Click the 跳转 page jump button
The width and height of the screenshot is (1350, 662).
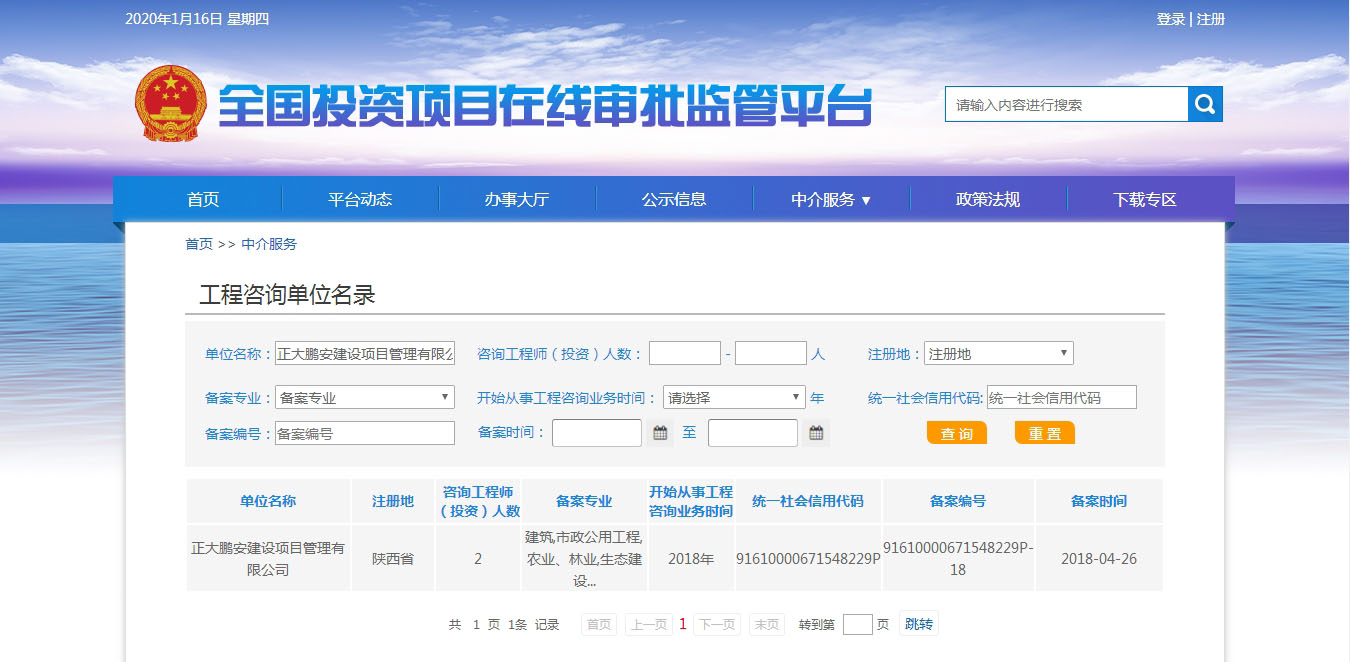(918, 624)
